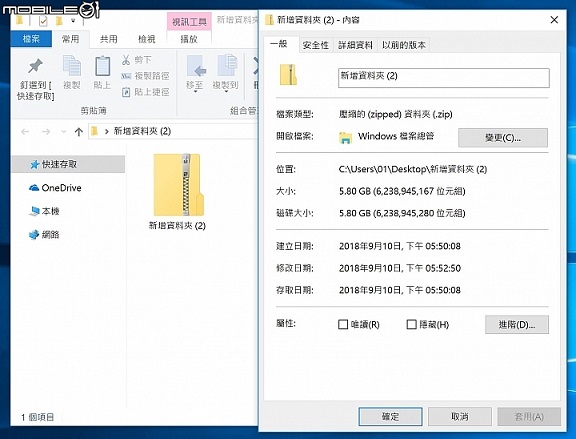576x439 pixels.
Task: Click the 視訊工具 contextual tab header
Action: [189, 22]
